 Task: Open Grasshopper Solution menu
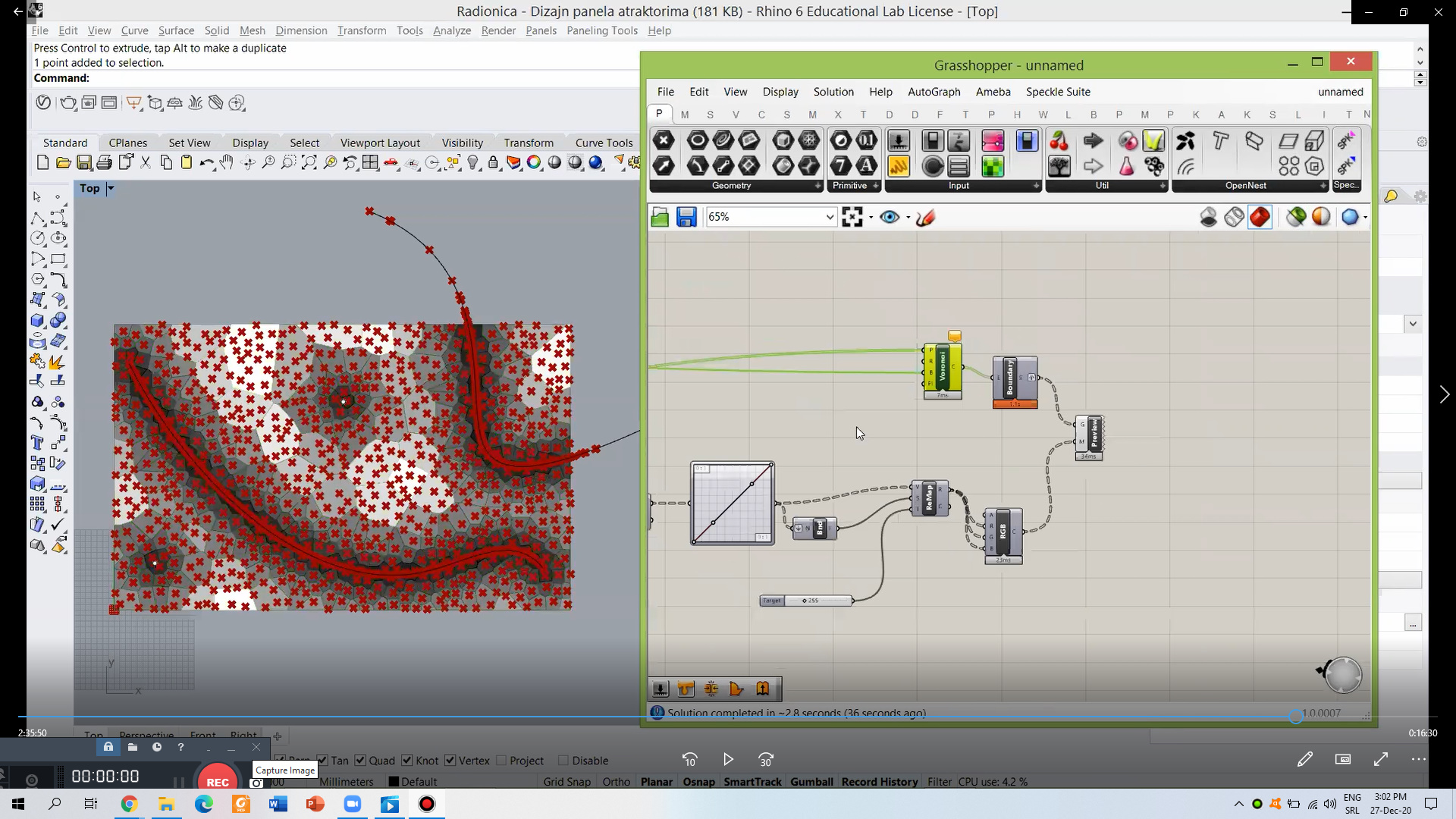pyautogui.click(x=833, y=92)
